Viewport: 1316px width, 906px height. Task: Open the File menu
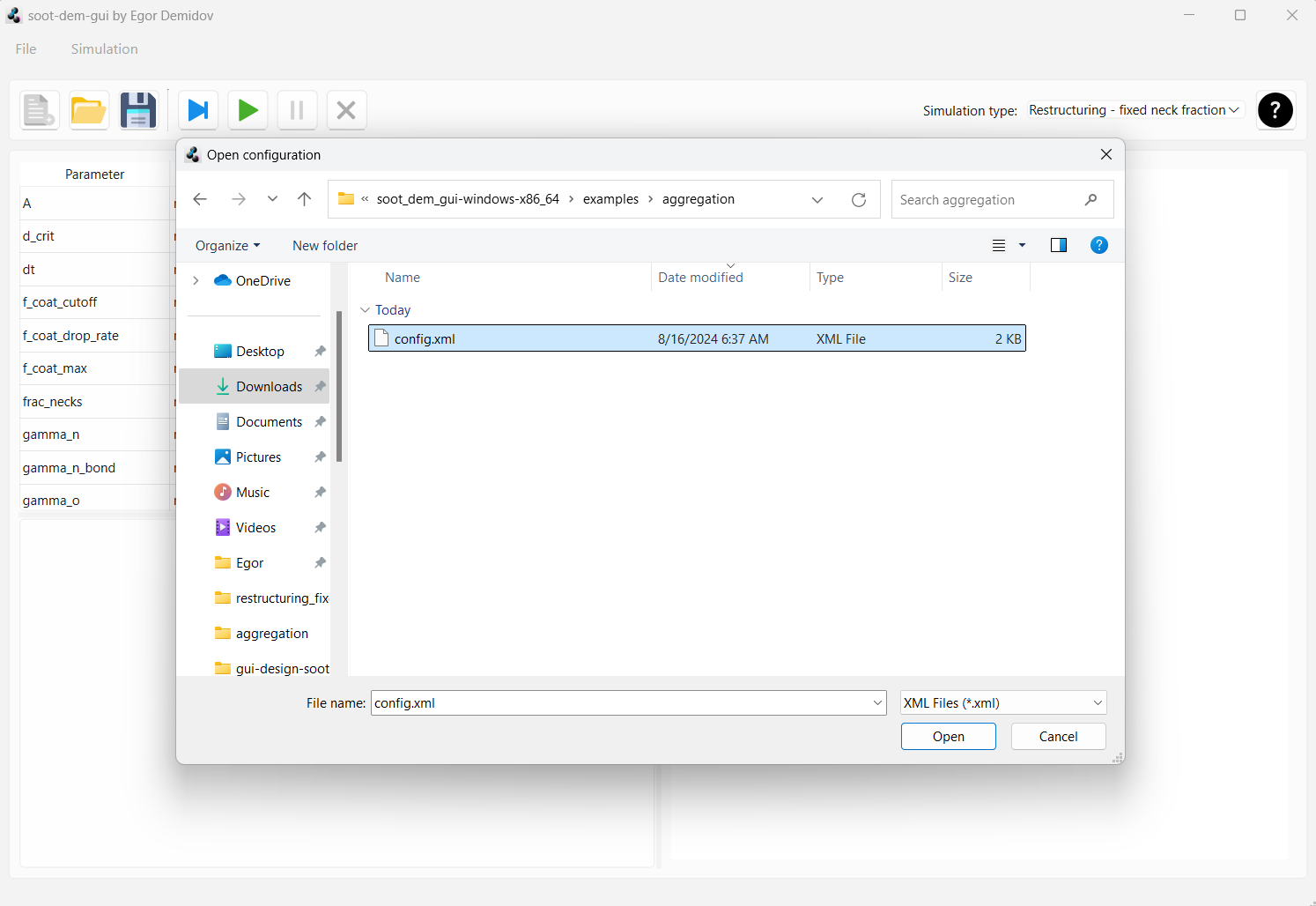pyautogui.click(x=26, y=49)
